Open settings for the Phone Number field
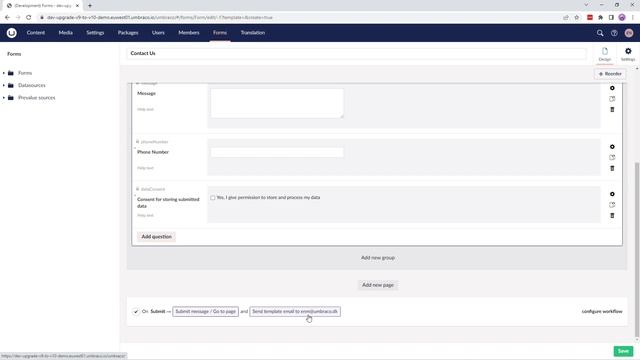This screenshot has height=360, width=640. pyautogui.click(x=612, y=147)
